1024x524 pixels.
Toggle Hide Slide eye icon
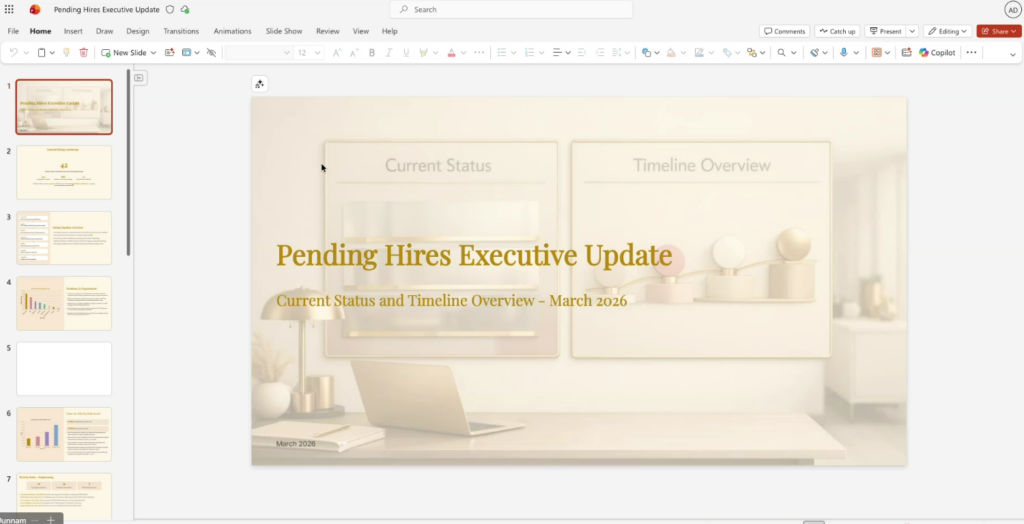coord(211,52)
